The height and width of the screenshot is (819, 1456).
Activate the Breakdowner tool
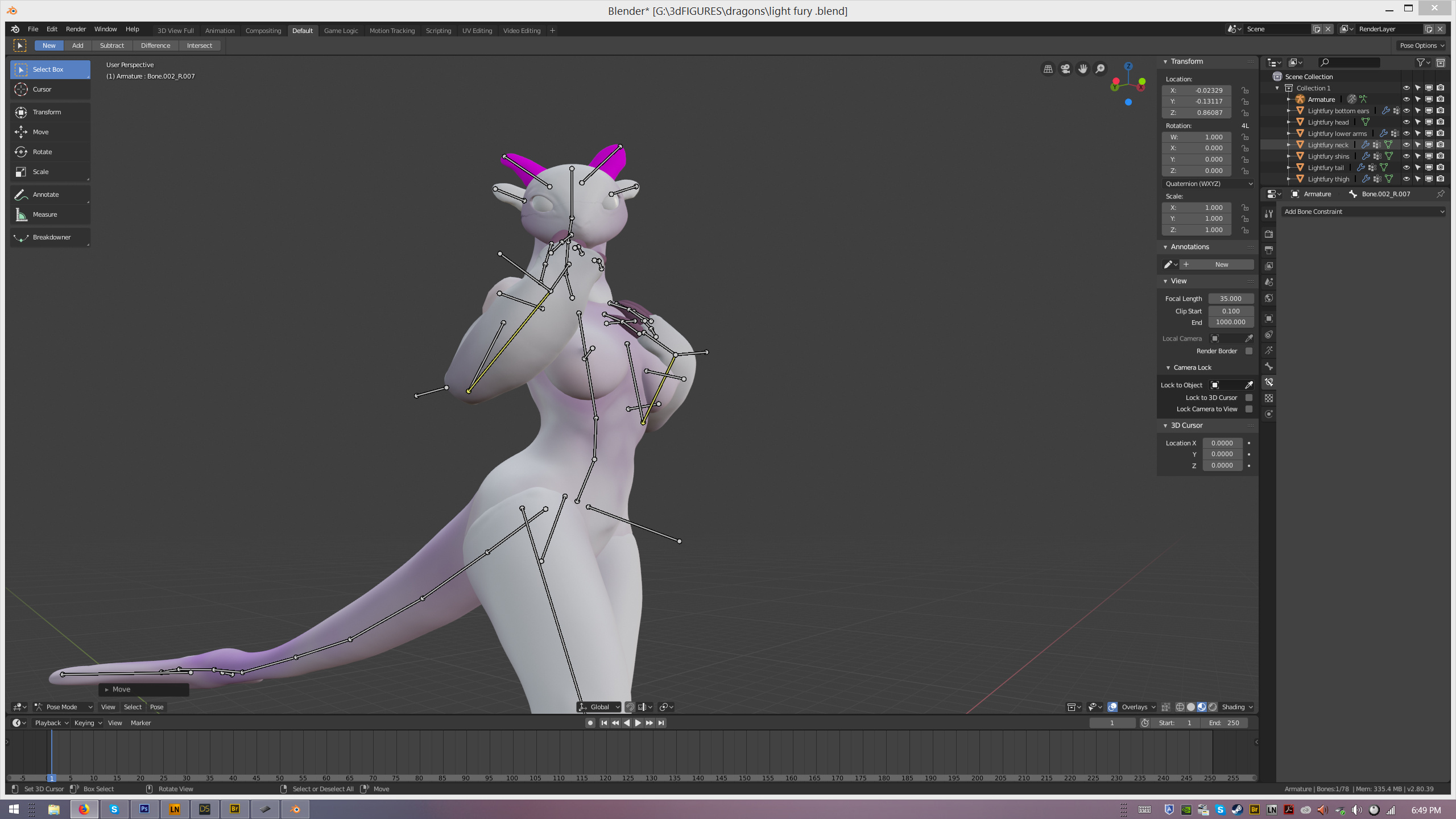pyautogui.click(x=51, y=237)
